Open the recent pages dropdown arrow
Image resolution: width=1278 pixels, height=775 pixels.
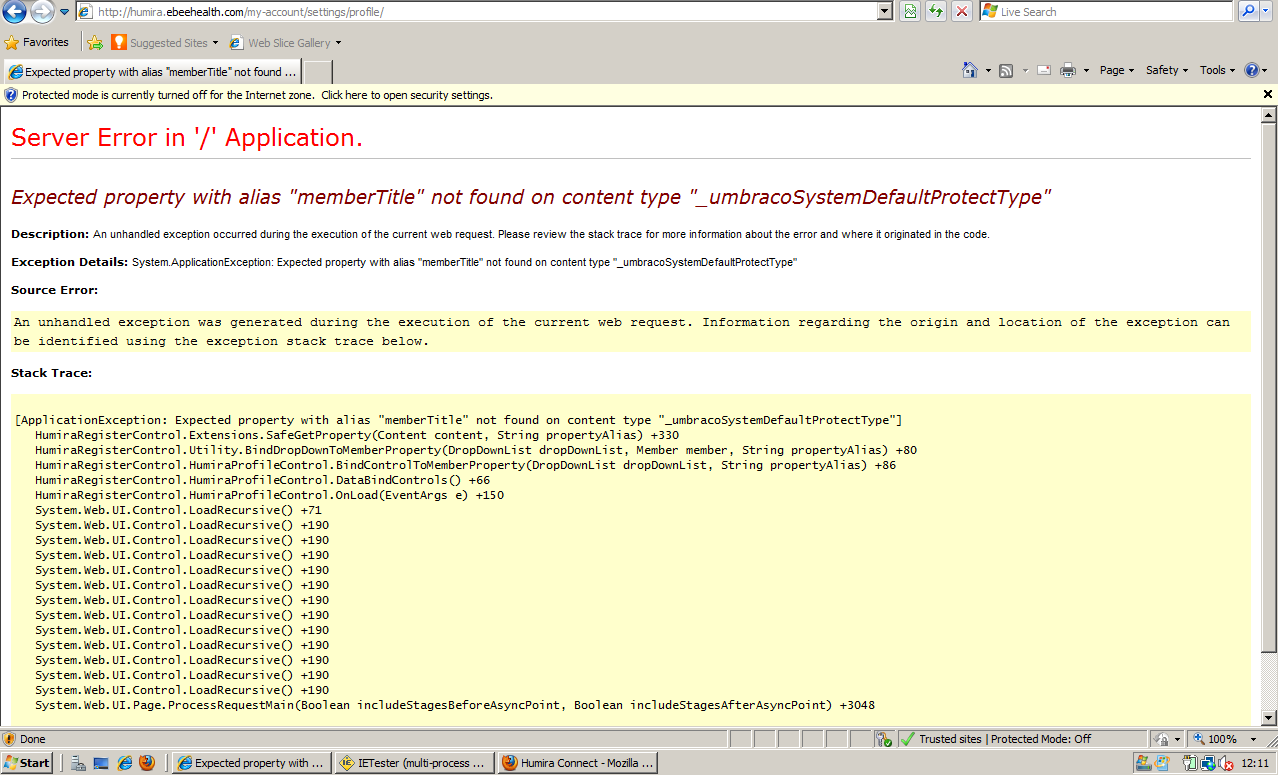click(x=64, y=12)
